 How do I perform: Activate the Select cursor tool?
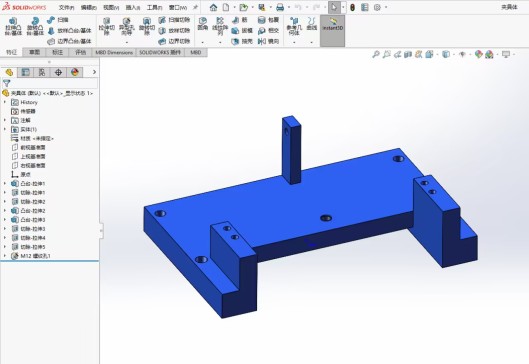[x=334, y=7]
